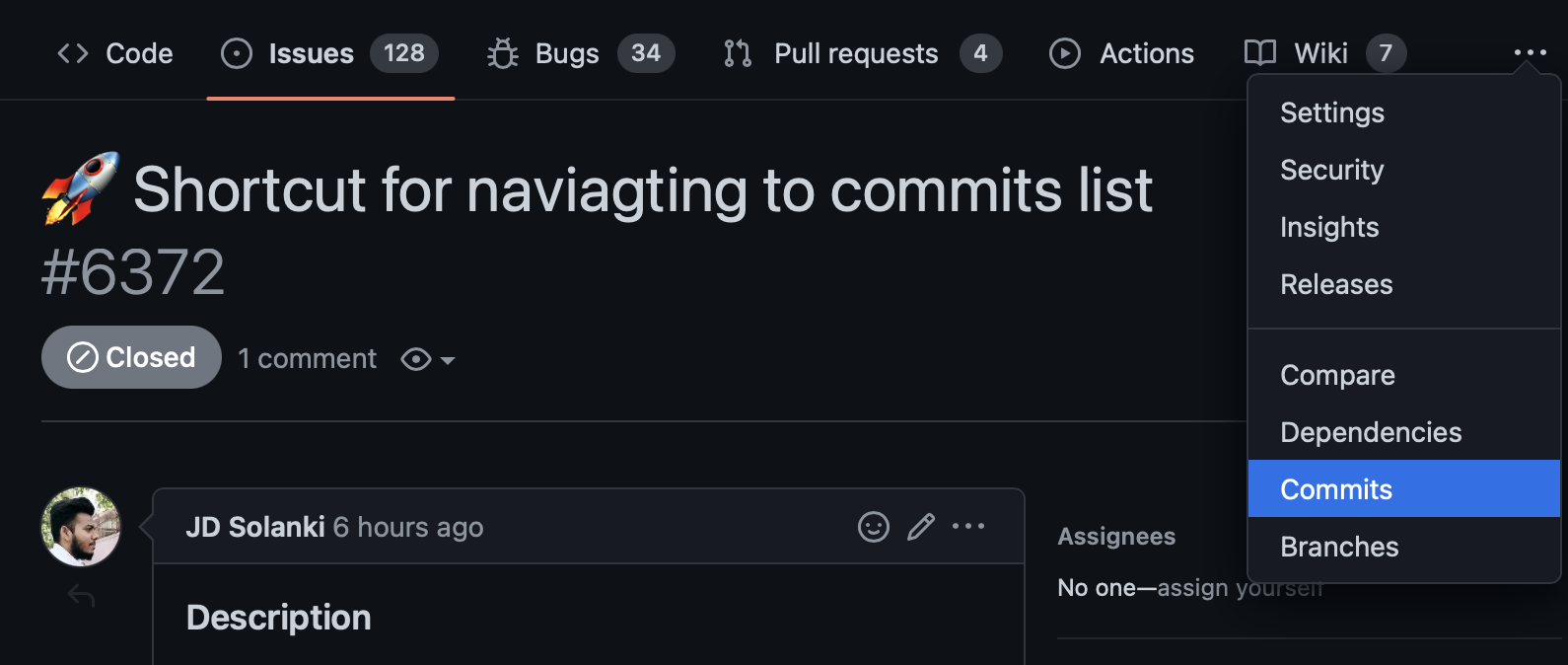Viewport: 1568px width, 665px height.
Task: Click the Closed status badge
Action: (130, 357)
